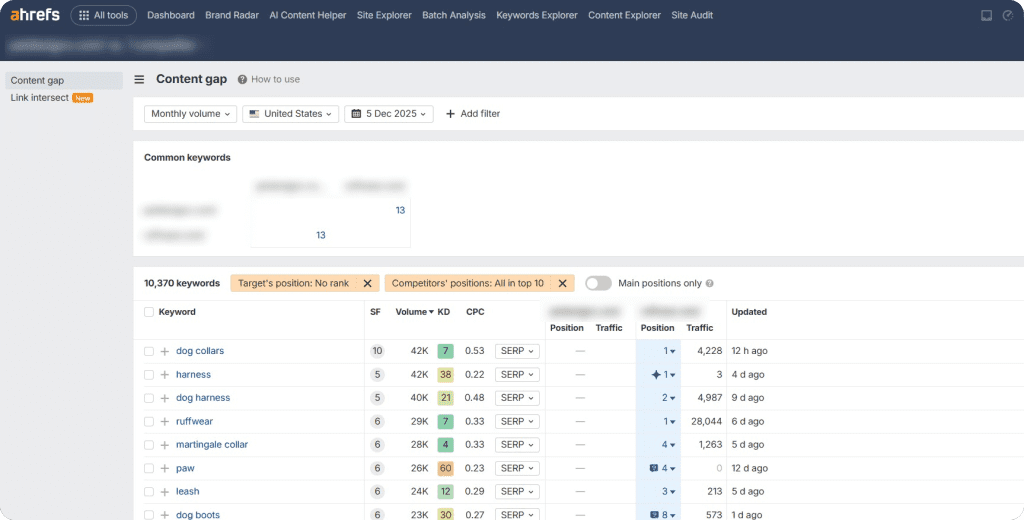Click the Updated column header
The height and width of the screenshot is (520, 1024).
pyautogui.click(x=749, y=312)
